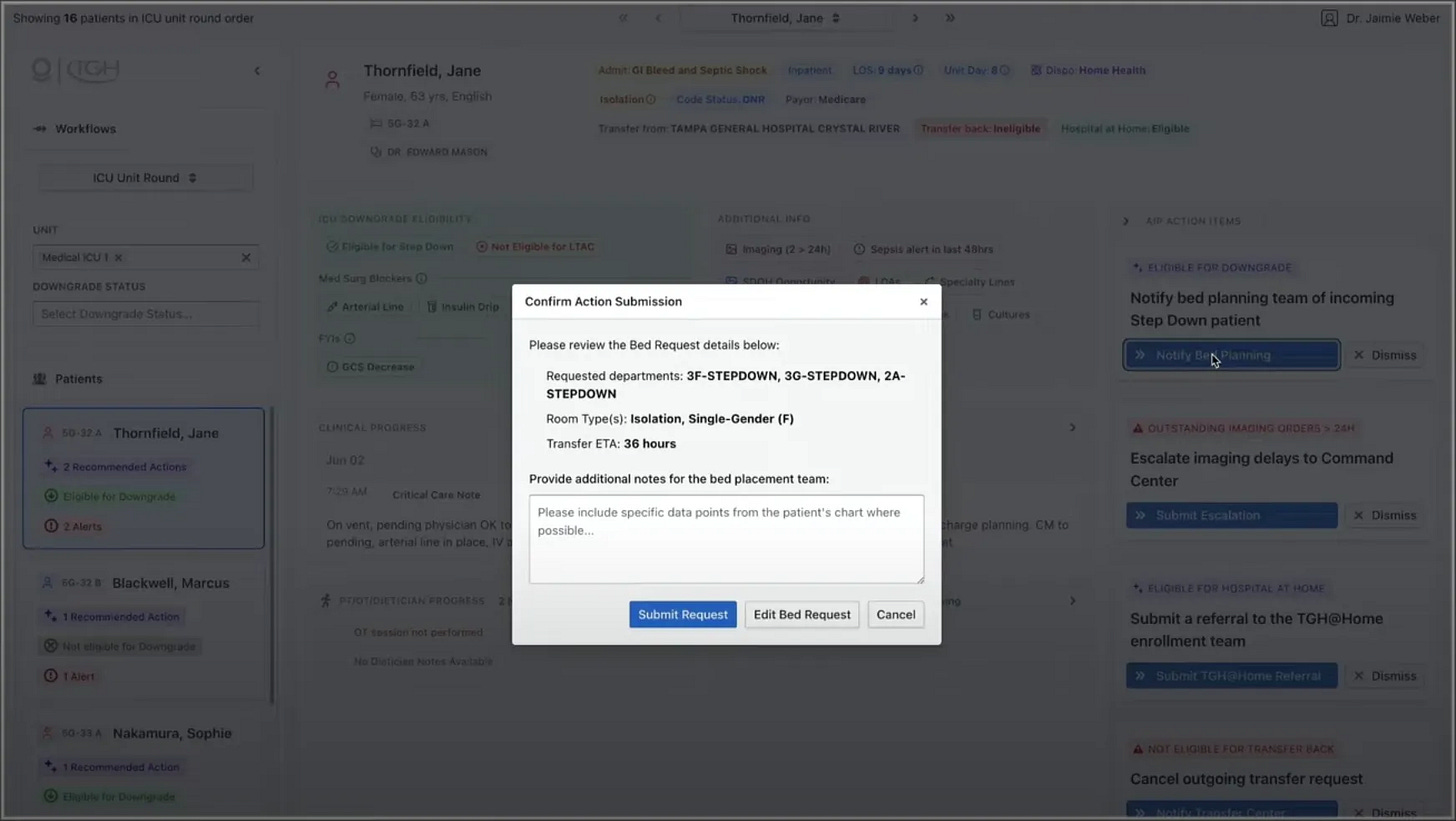Click the FYIs info icon

(x=349, y=339)
